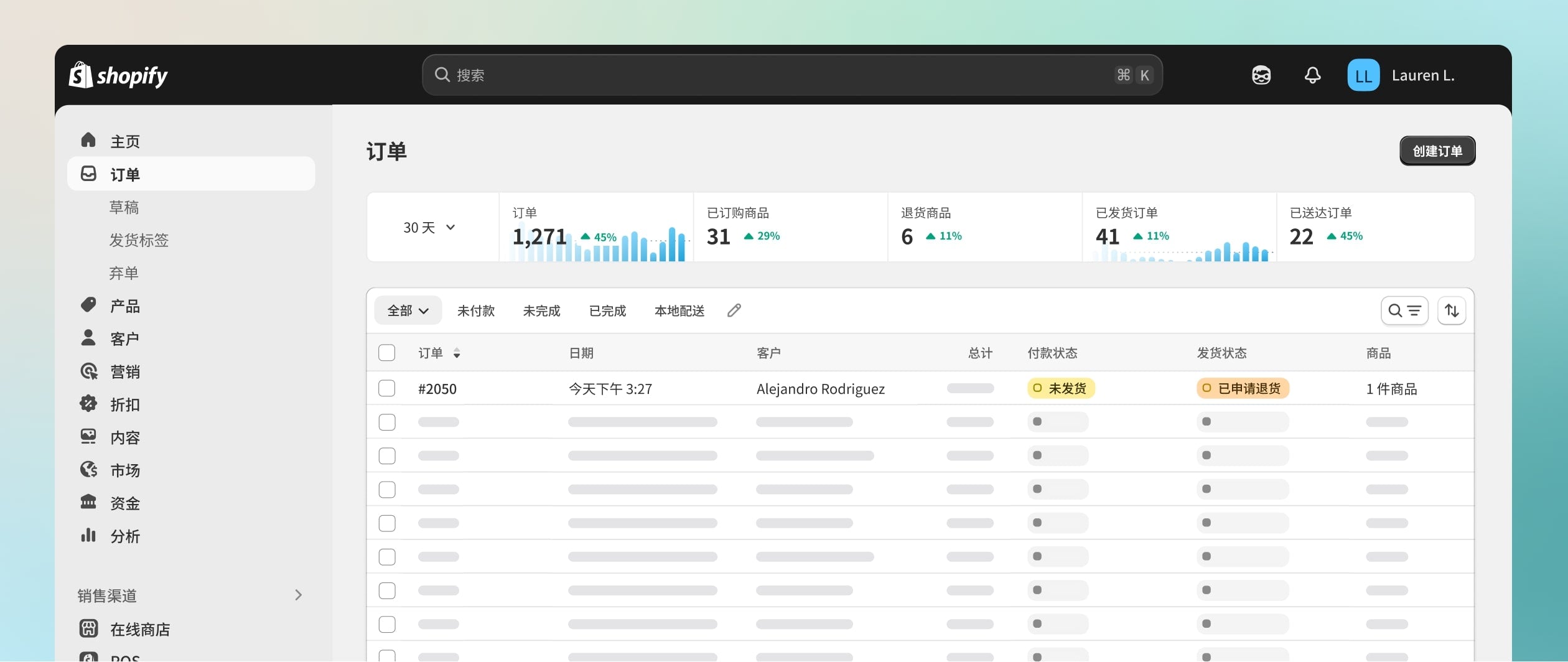Viewport: 1568px width, 662px height.
Task: Click the 创建订单 button
Action: (1437, 151)
